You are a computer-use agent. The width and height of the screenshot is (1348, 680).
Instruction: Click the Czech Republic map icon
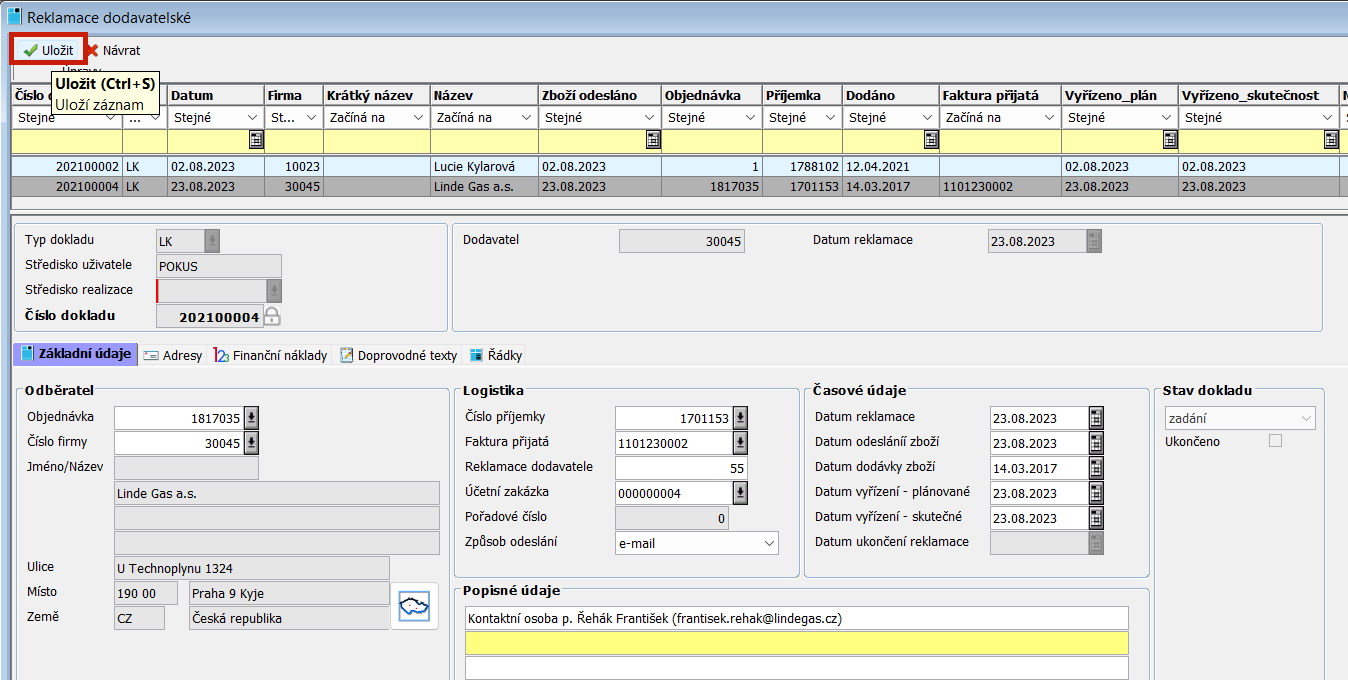414,606
